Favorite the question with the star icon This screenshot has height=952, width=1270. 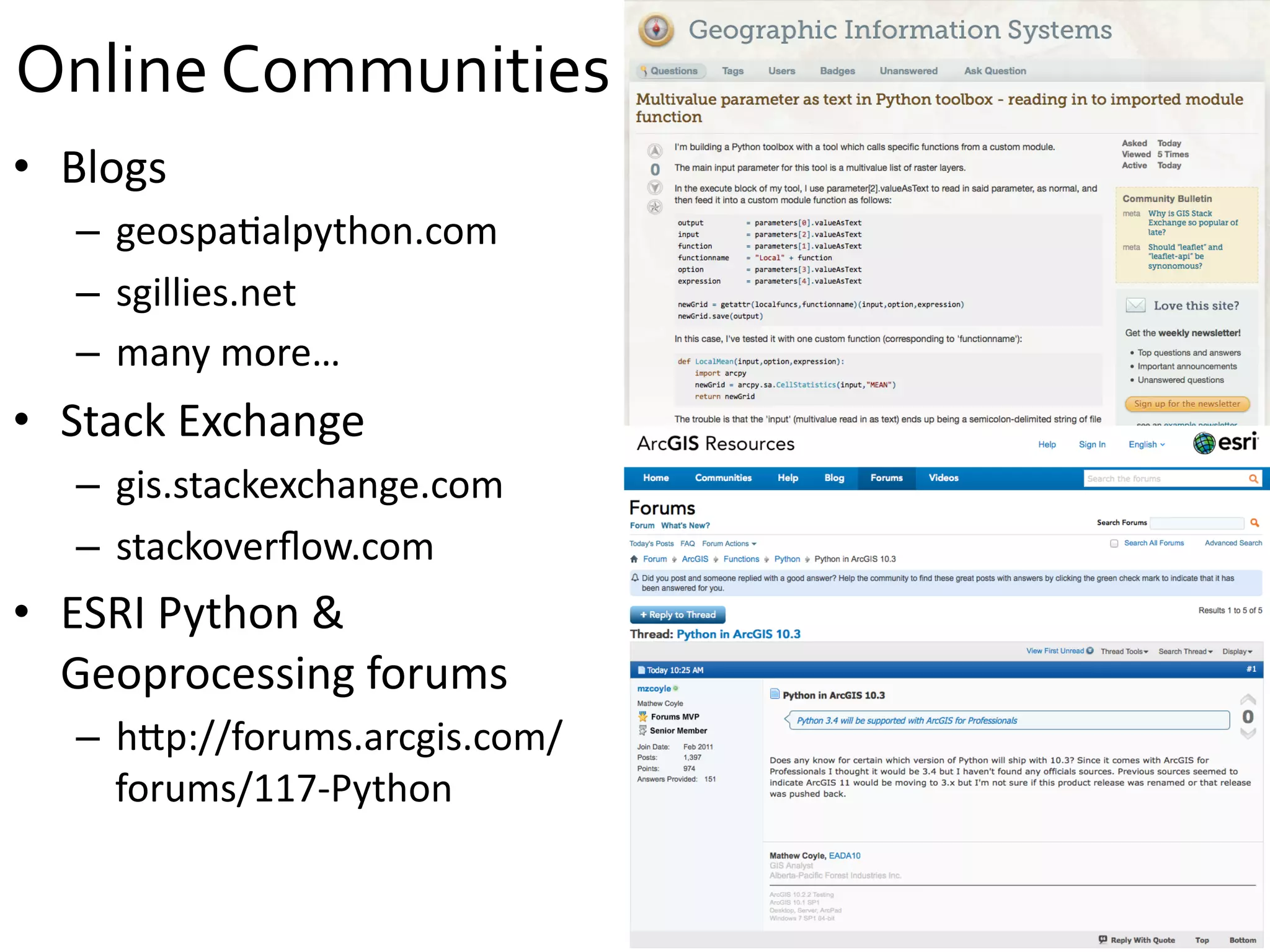pos(655,207)
